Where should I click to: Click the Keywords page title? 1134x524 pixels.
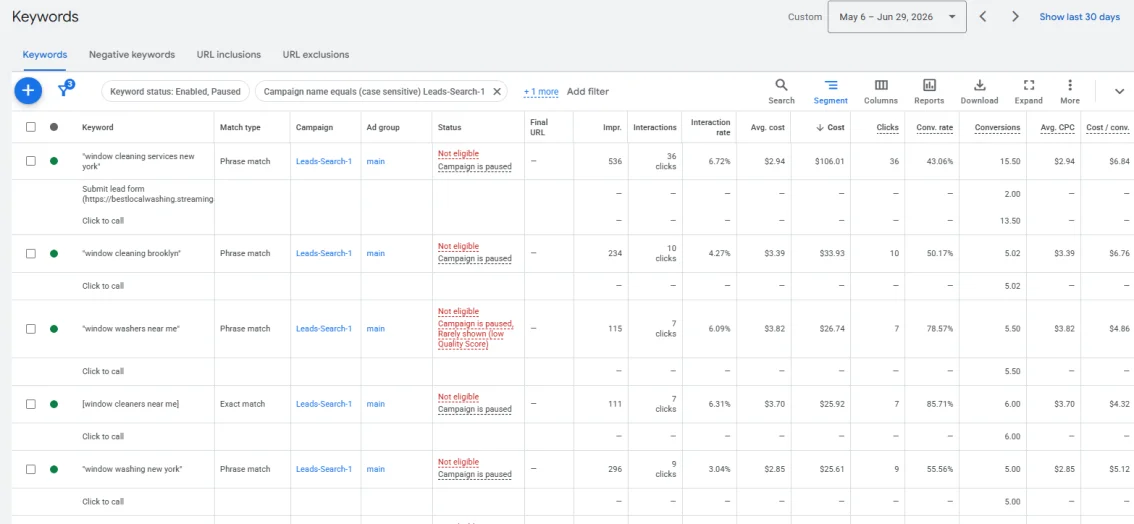tap(45, 16)
